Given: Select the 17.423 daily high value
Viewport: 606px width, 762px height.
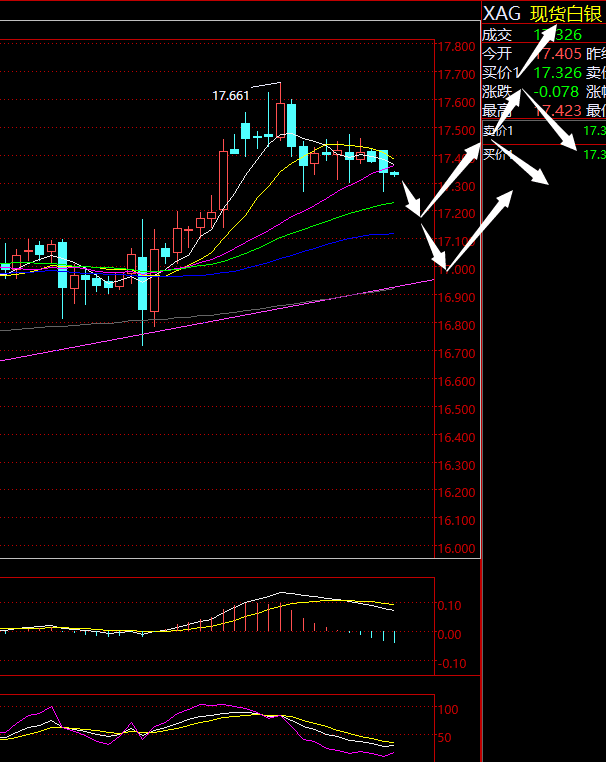Looking at the screenshot, I should [558, 111].
